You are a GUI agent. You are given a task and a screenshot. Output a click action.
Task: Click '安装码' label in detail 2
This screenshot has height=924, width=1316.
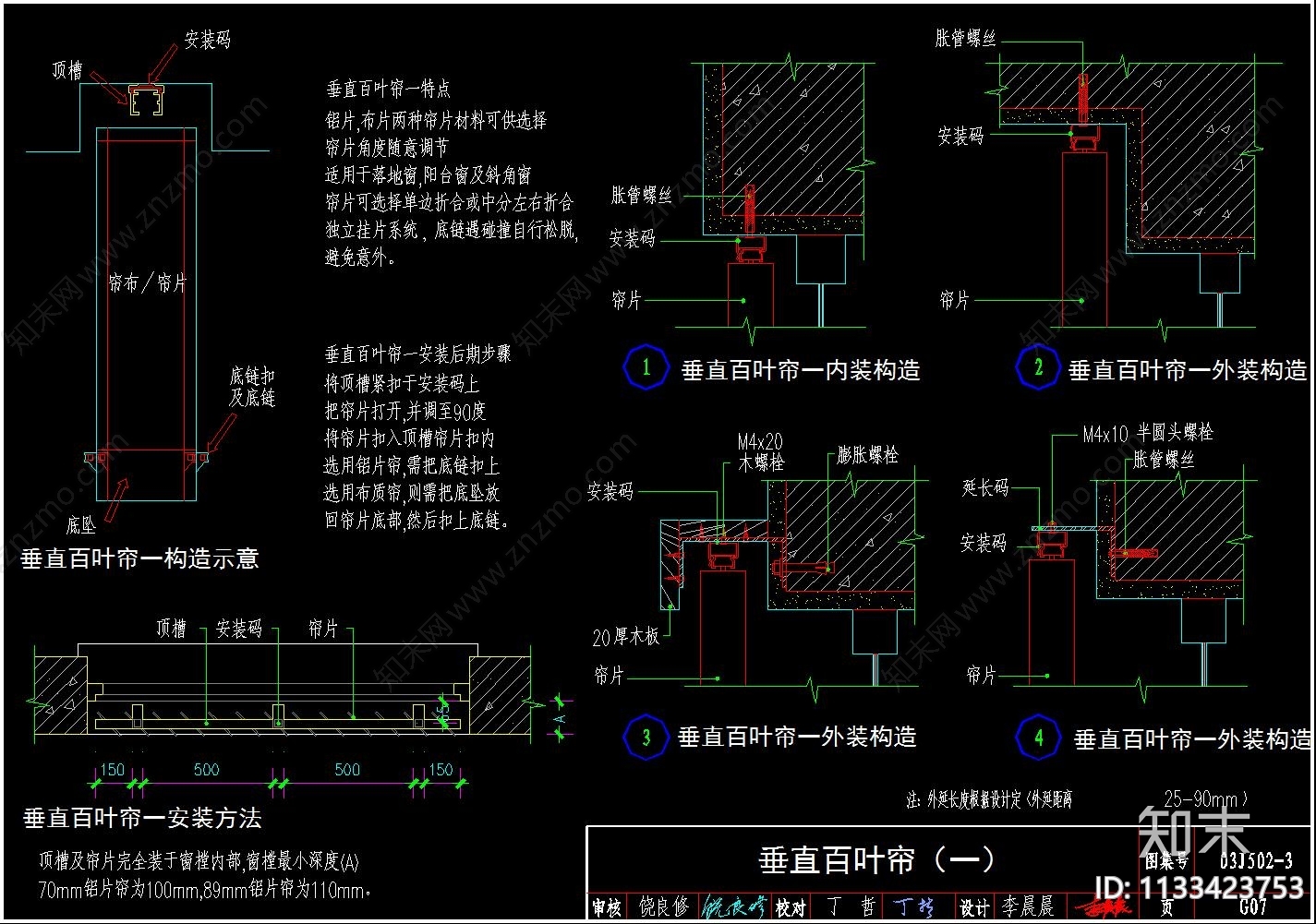tap(960, 136)
